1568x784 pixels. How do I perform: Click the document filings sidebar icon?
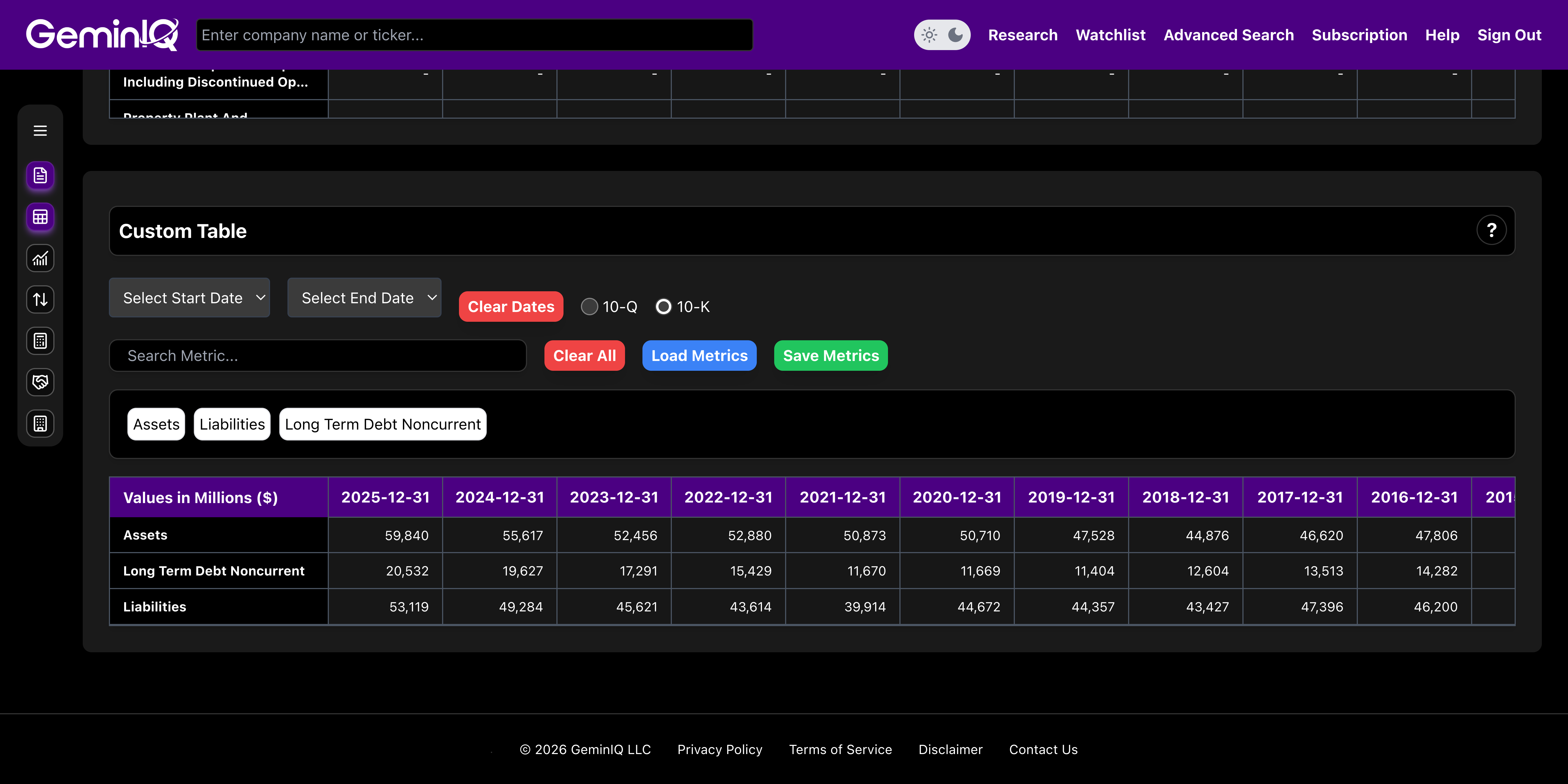click(40, 176)
